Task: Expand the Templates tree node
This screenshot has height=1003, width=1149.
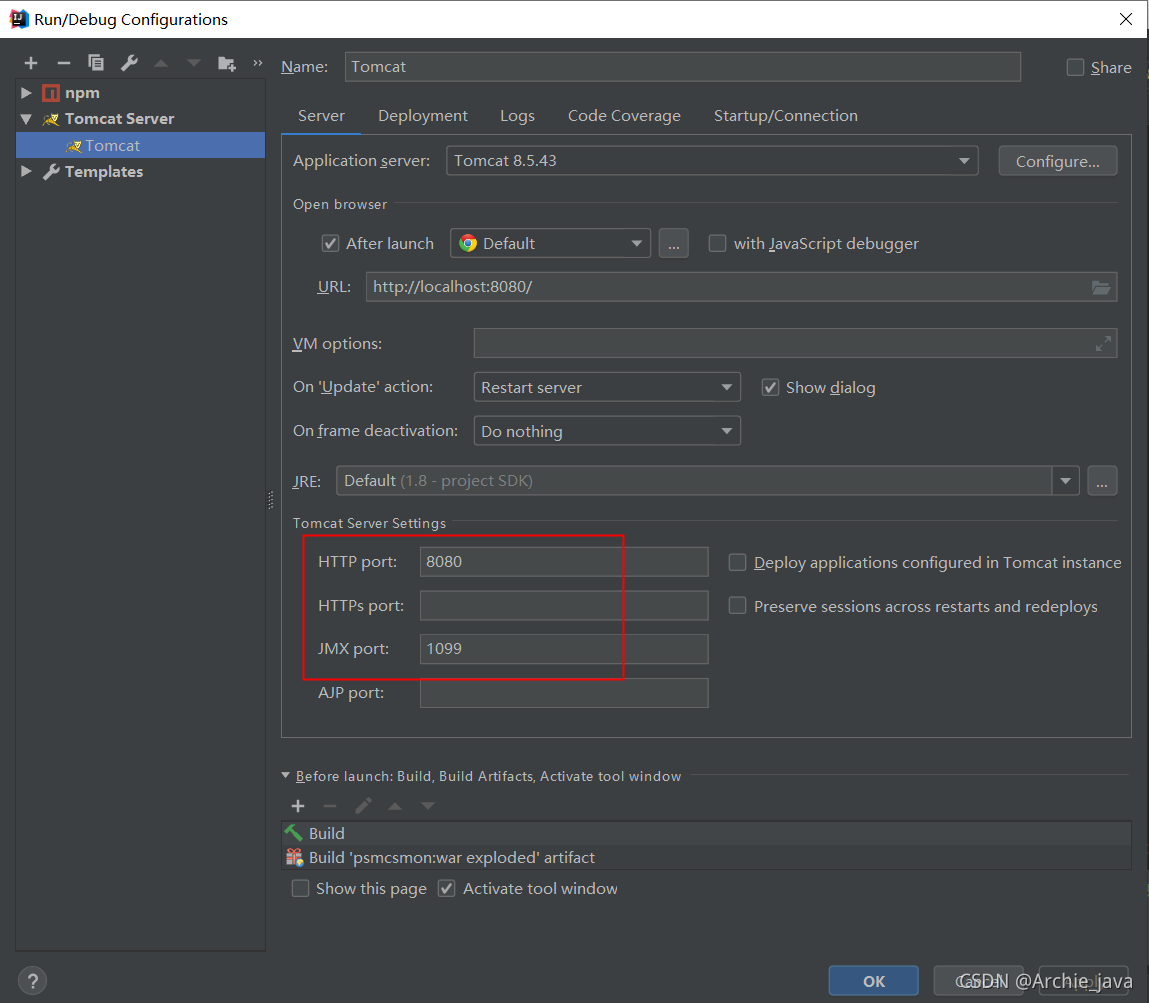Action: point(26,171)
